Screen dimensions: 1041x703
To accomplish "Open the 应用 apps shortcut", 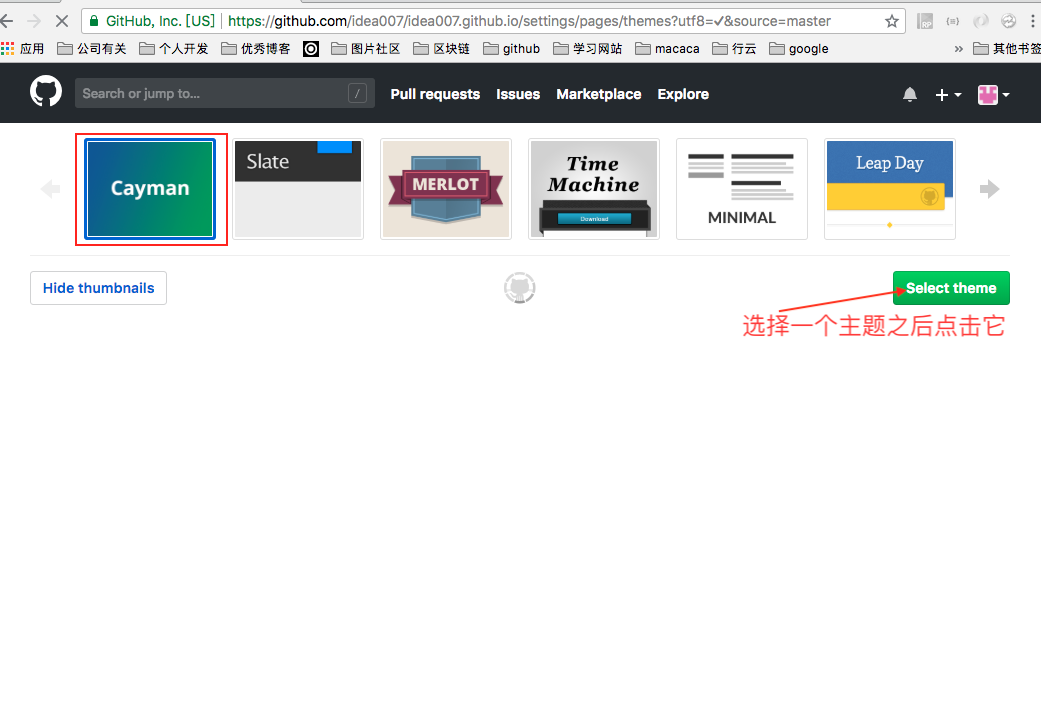I will 23,48.
